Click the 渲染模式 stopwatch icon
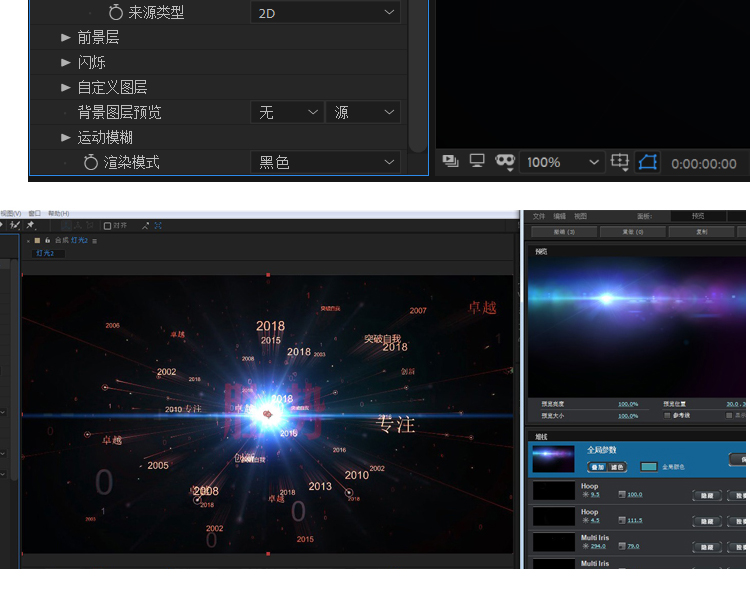The height and width of the screenshot is (591, 750). (91, 163)
